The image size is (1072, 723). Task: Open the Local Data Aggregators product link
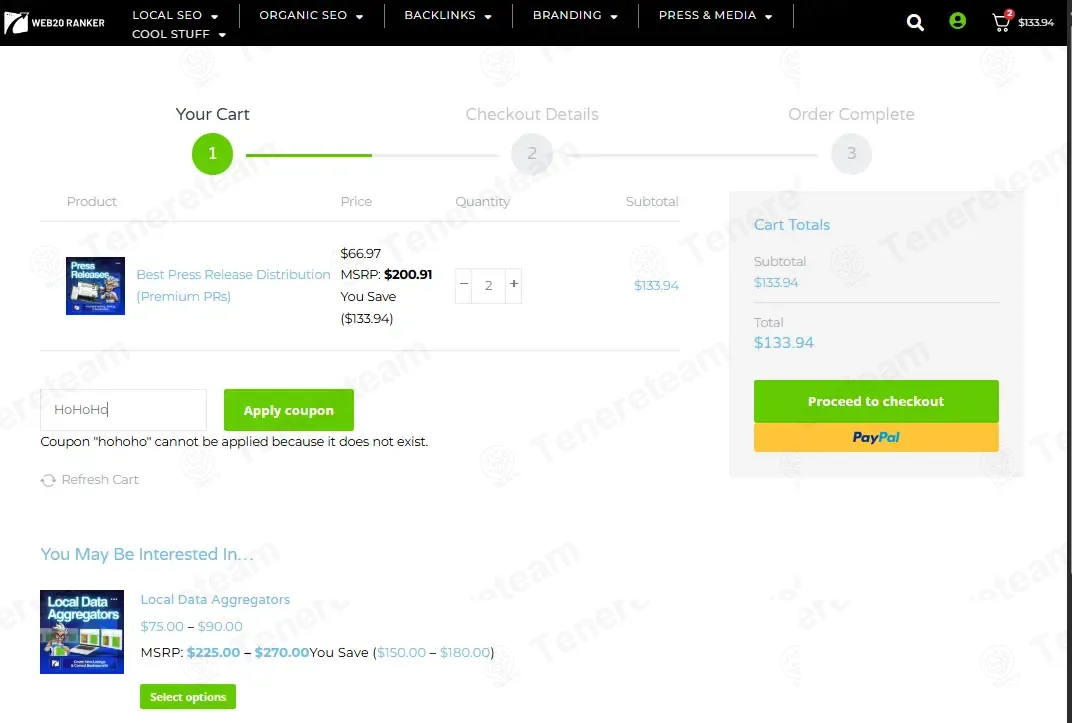[215, 599]
